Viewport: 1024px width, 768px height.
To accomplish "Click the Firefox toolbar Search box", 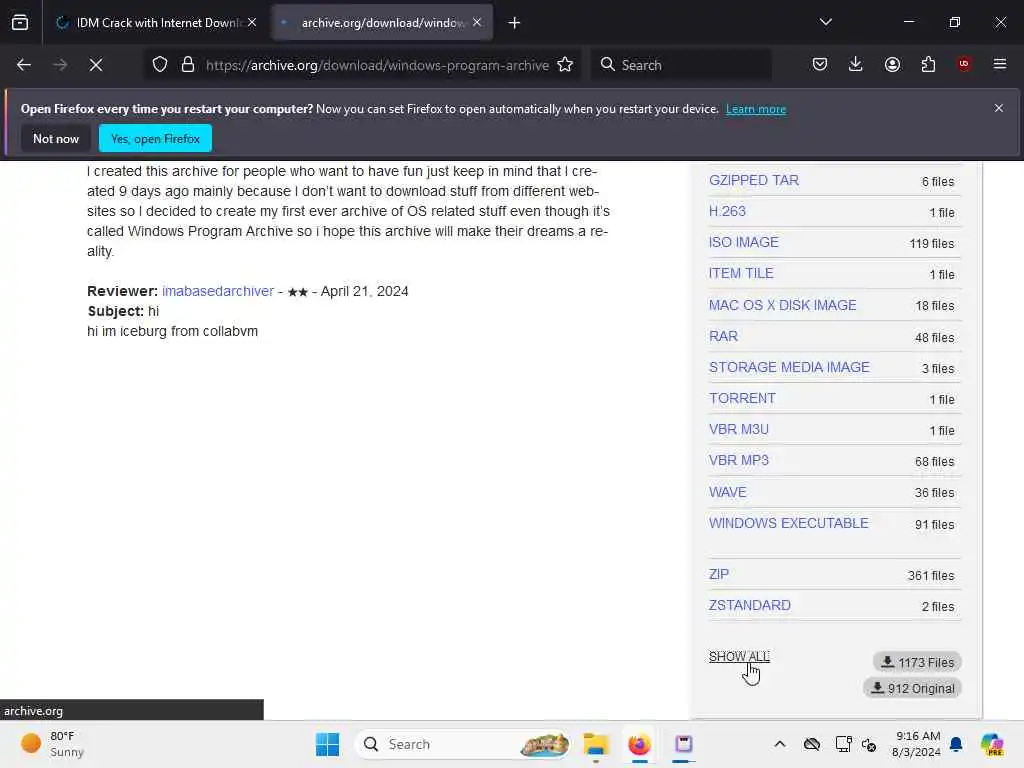I will (681, 65).
